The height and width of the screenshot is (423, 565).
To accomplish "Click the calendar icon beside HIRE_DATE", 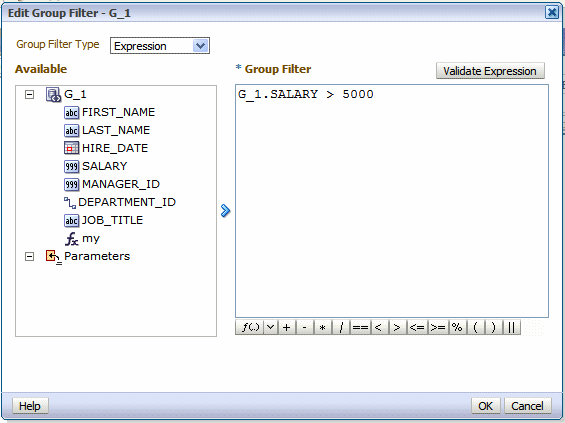I will tap(71, 148).
